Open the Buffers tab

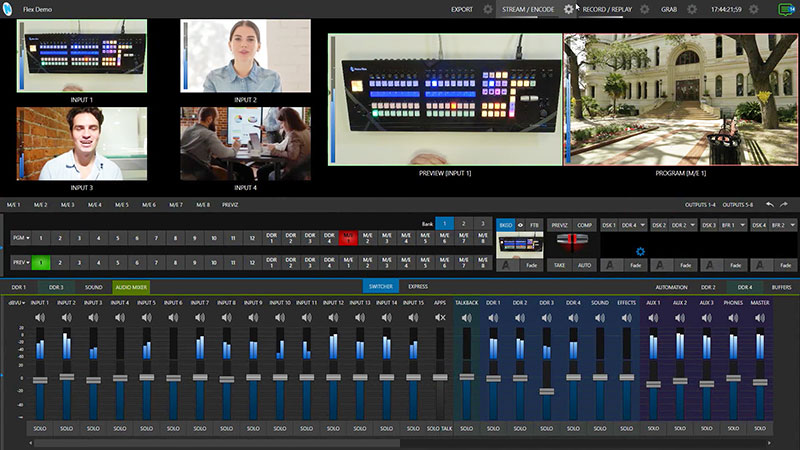[x=781, y=287]
